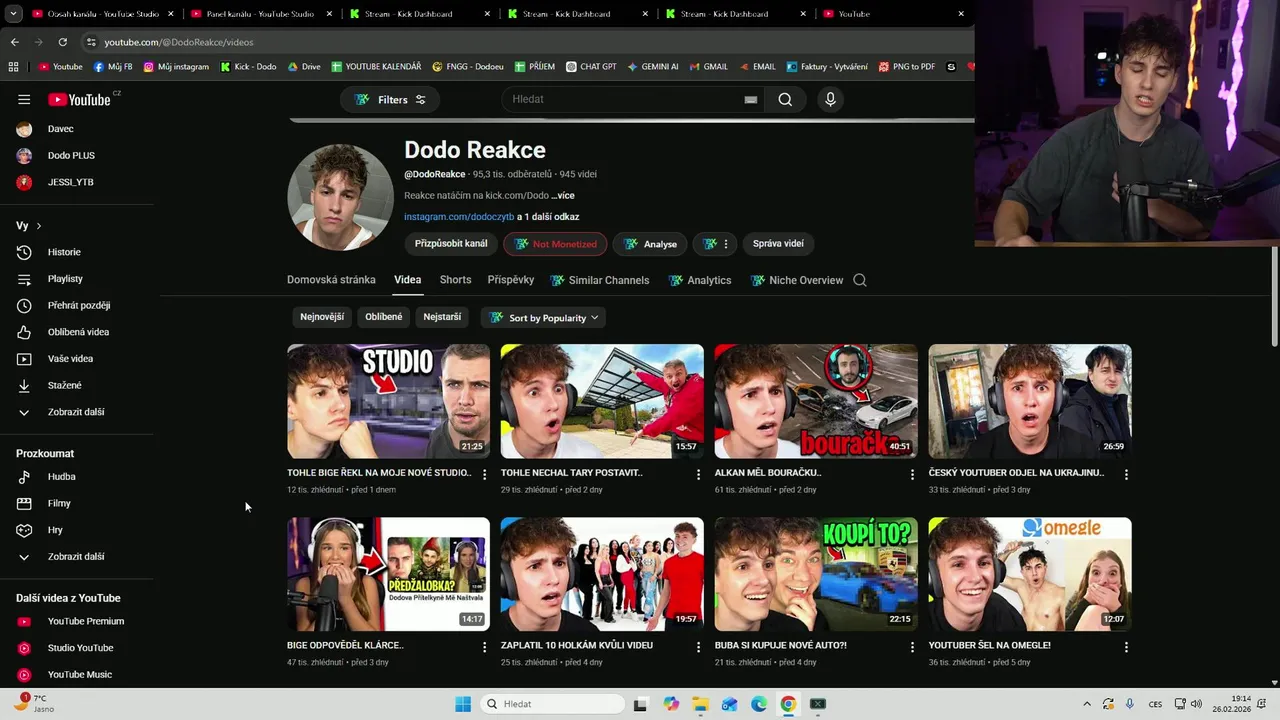
Task: Open the tab search dropdown arrow in Chrome
Action: 13,14
